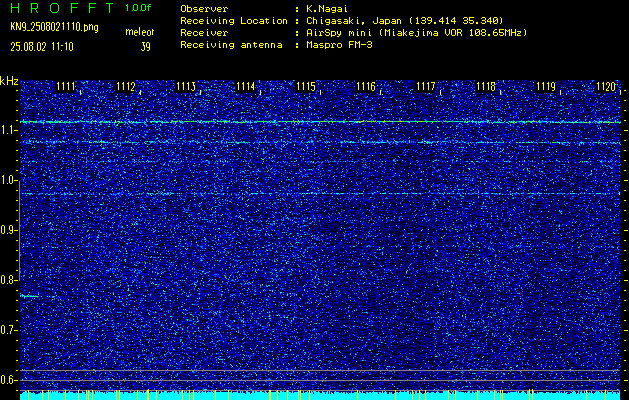Click the kHz axis unit label
The width and height of the screenshot is (629, 400).
9,81
